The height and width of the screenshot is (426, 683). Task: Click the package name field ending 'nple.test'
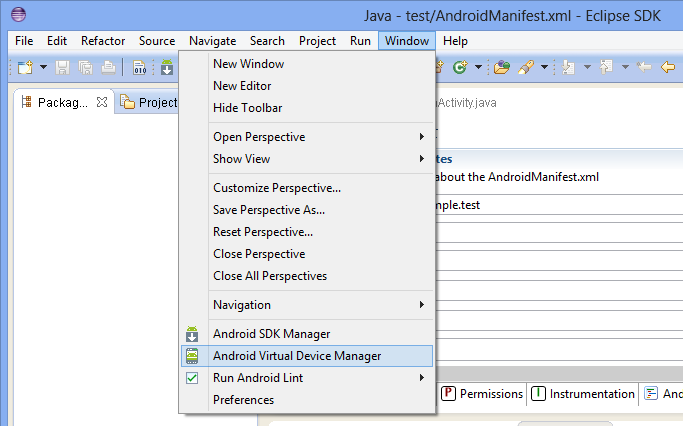click(559, 205)
